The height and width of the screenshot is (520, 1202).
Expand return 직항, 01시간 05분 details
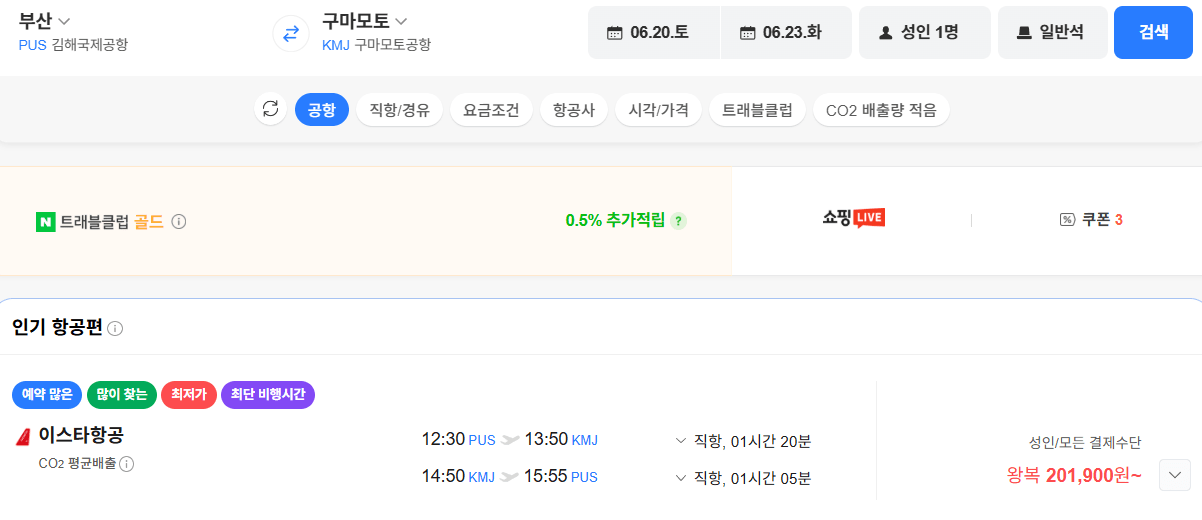[743, 478]
